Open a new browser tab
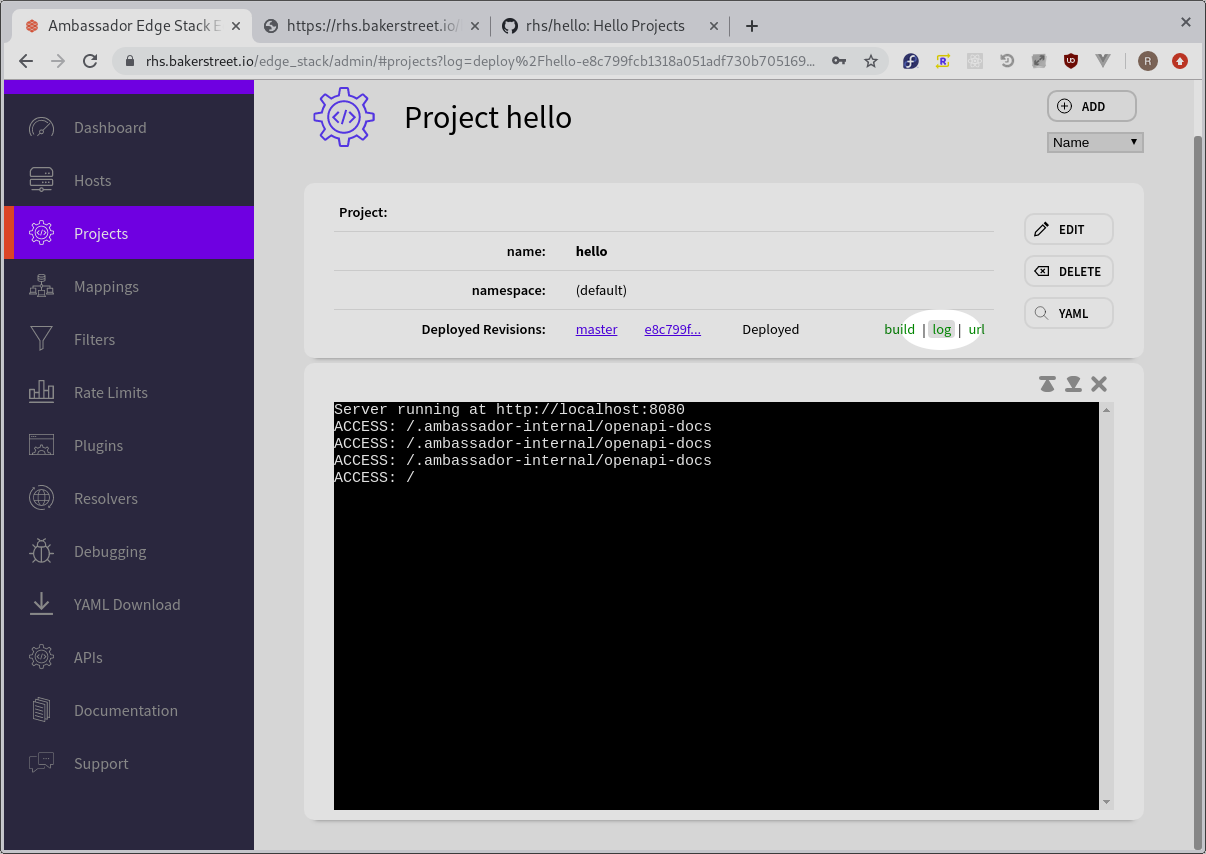The height and width of the screenshot is (854, 1206). [752, 26]
